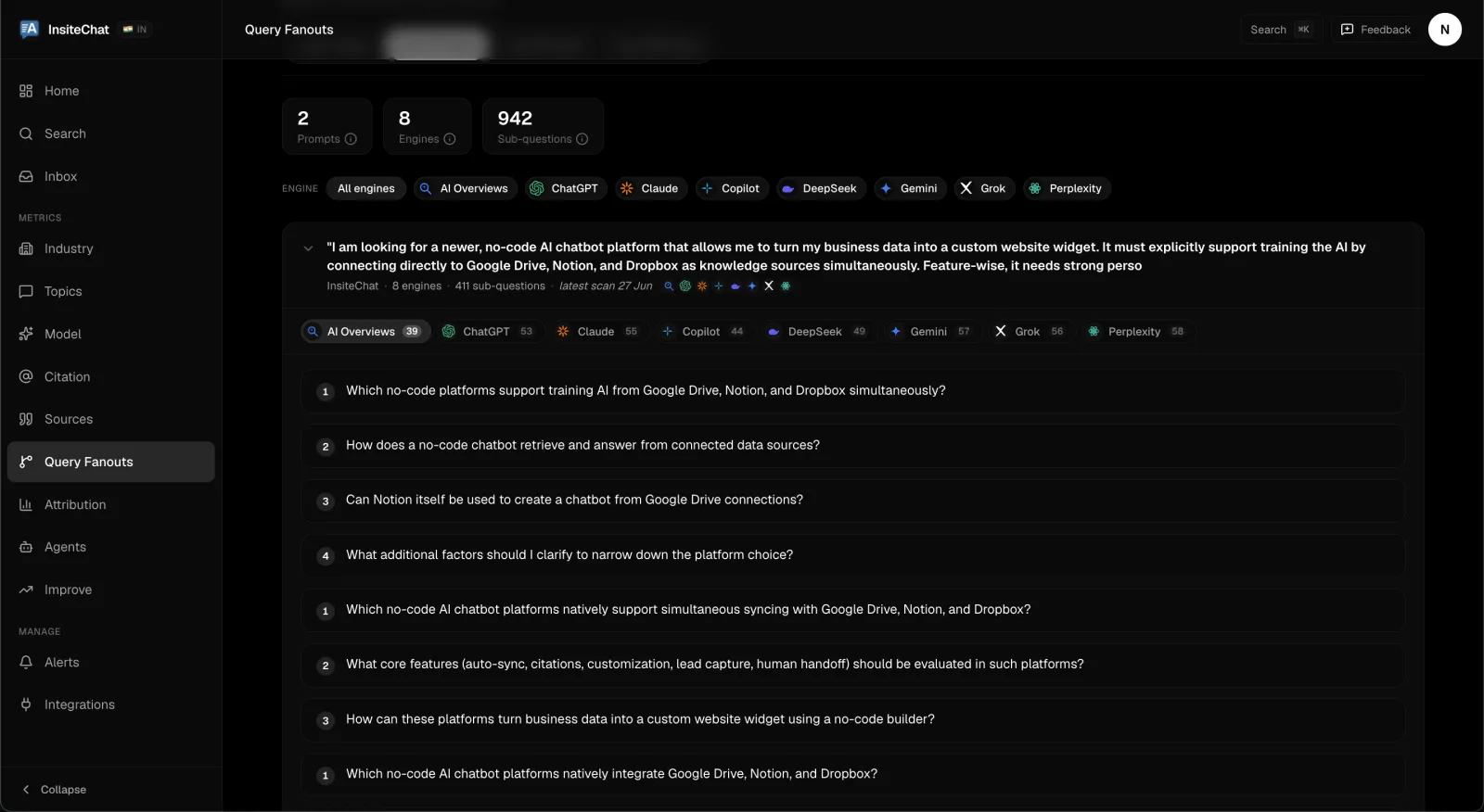The width and height of the screenshot is (1484, 812).
Task: Open the user avatar N menu
Action: pos(1444,30)
